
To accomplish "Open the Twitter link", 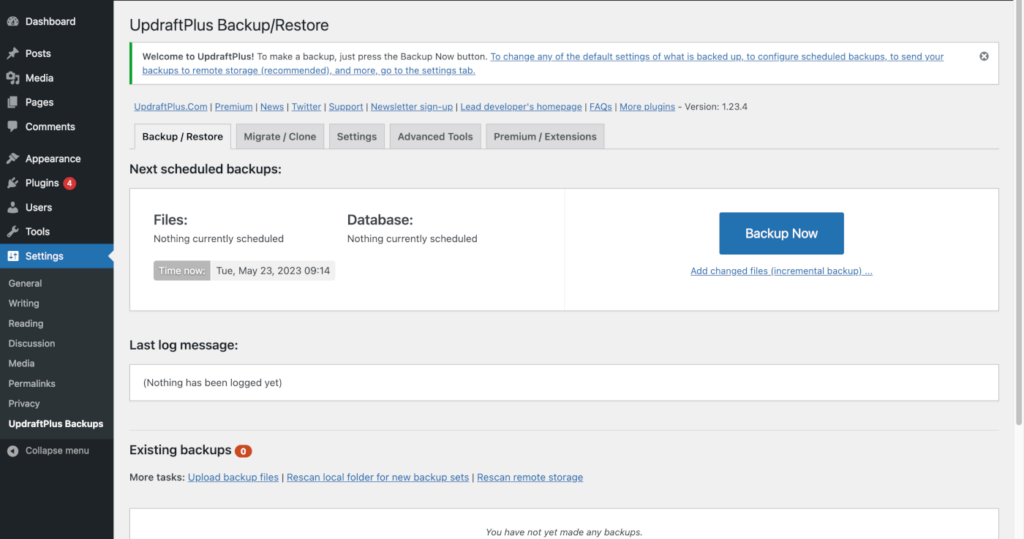I will [306, 106].
